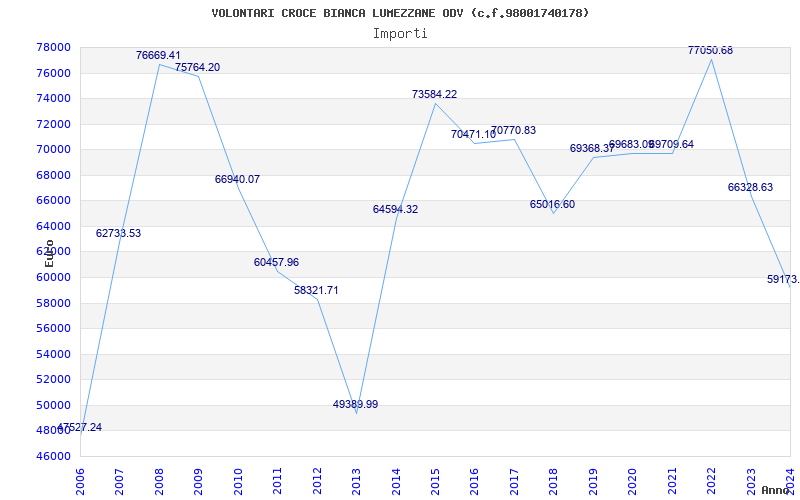Click the 2006 x-axis year label

pyautogui.click(x=80, y=482)
